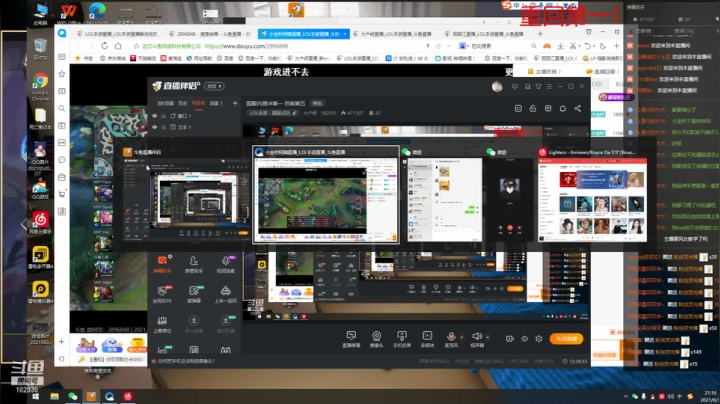Screen dimensions: 720x404
Task: Open the 直播回看 link on the Douyu page
Action: click(x=602, y=72)
